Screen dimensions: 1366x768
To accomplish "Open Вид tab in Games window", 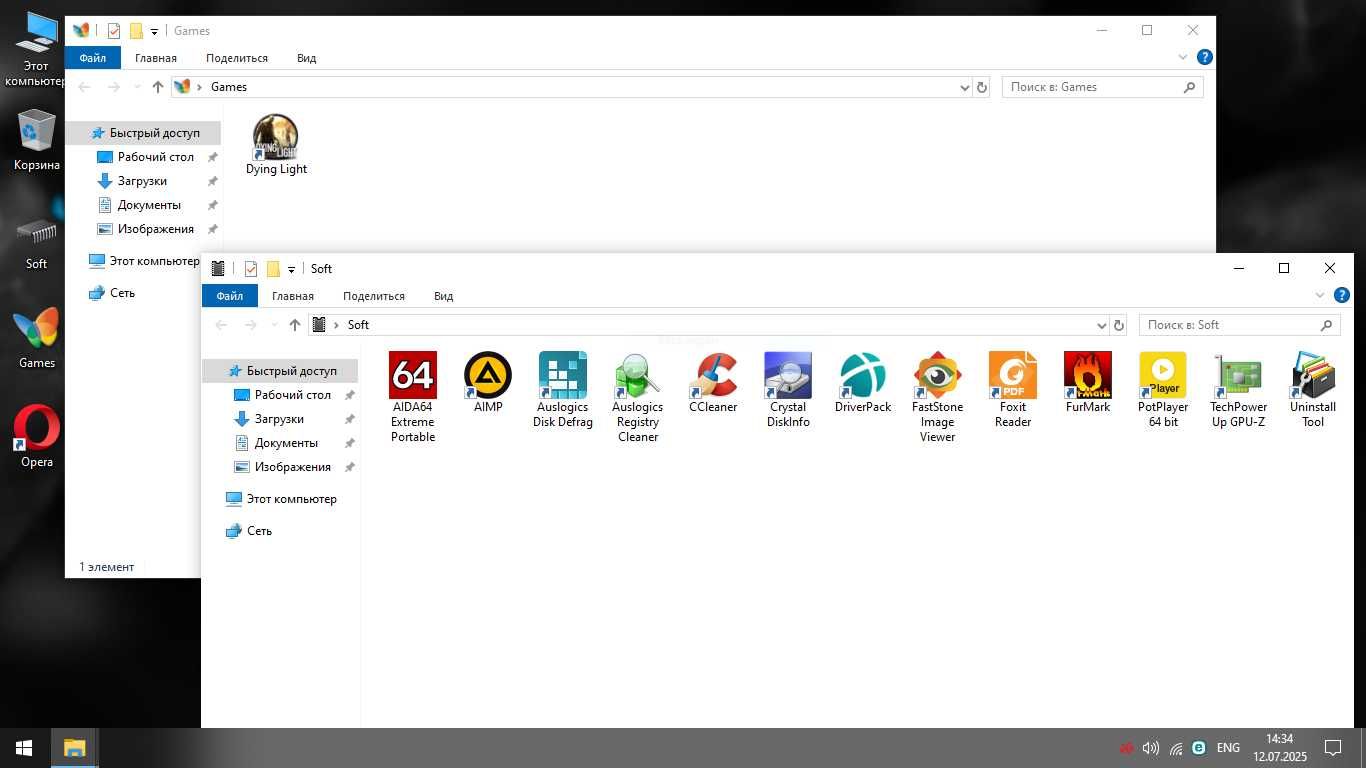I will [307, 58].
